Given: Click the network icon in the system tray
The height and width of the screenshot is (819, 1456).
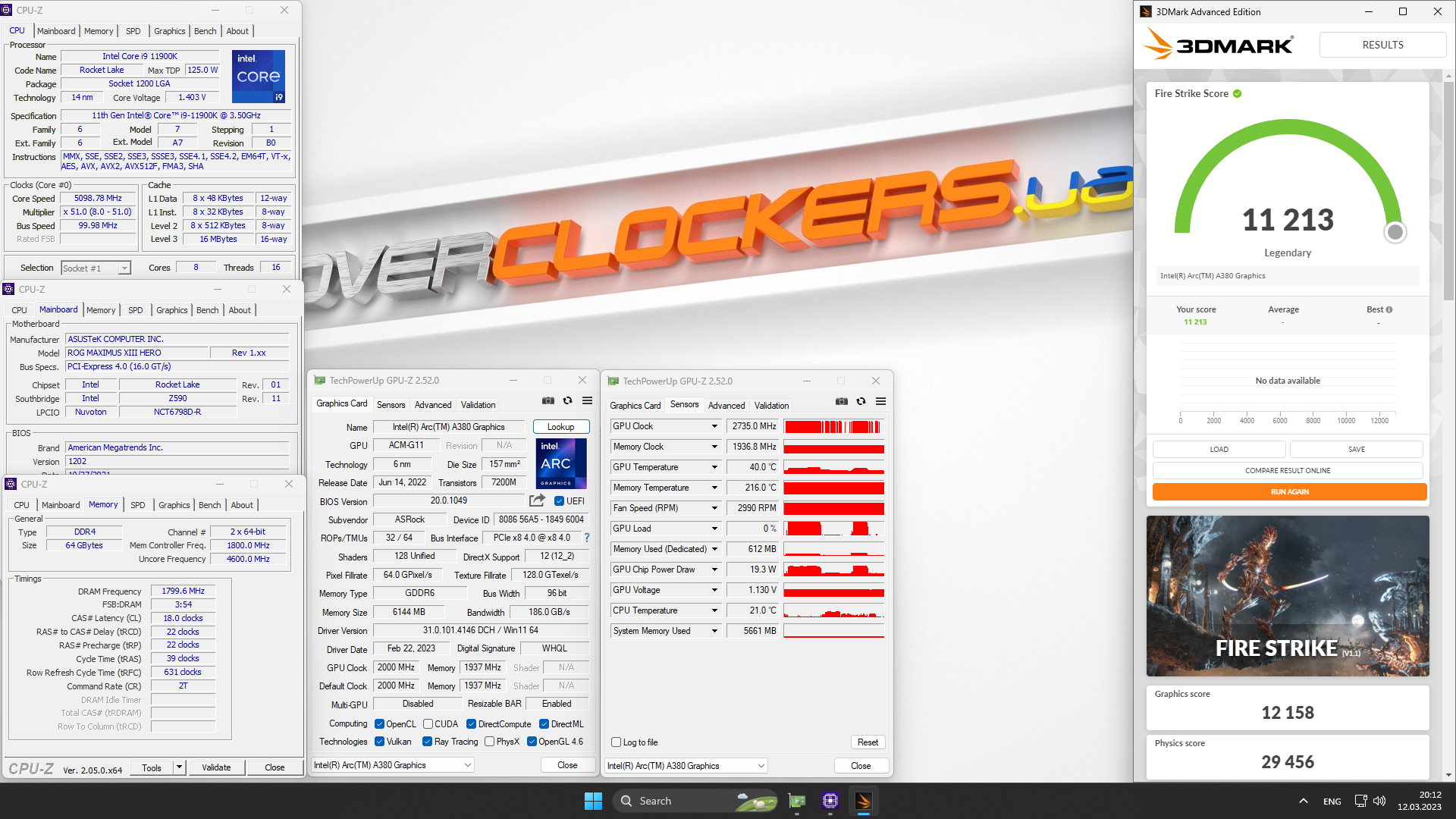Looking at the screenshot, I should (1360, 801).
